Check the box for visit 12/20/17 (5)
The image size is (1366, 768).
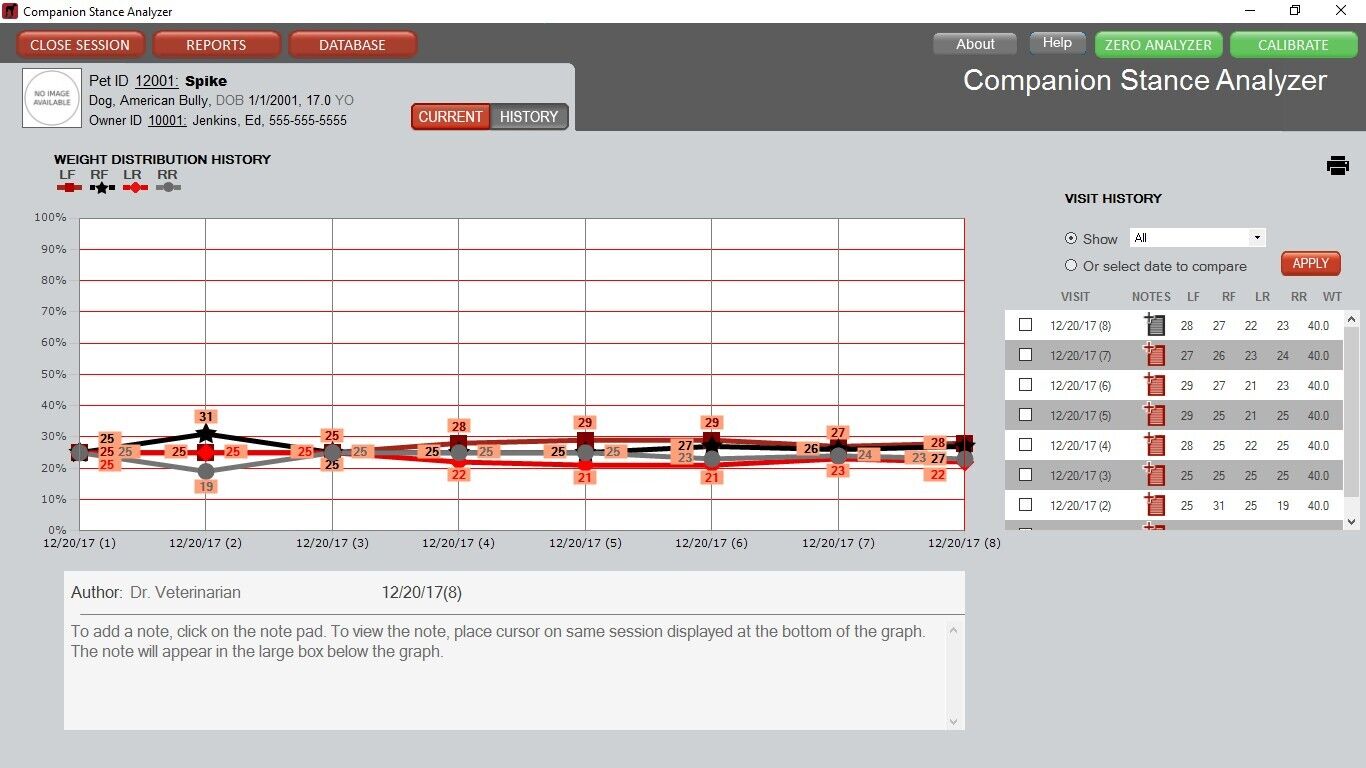point(1025,414)
